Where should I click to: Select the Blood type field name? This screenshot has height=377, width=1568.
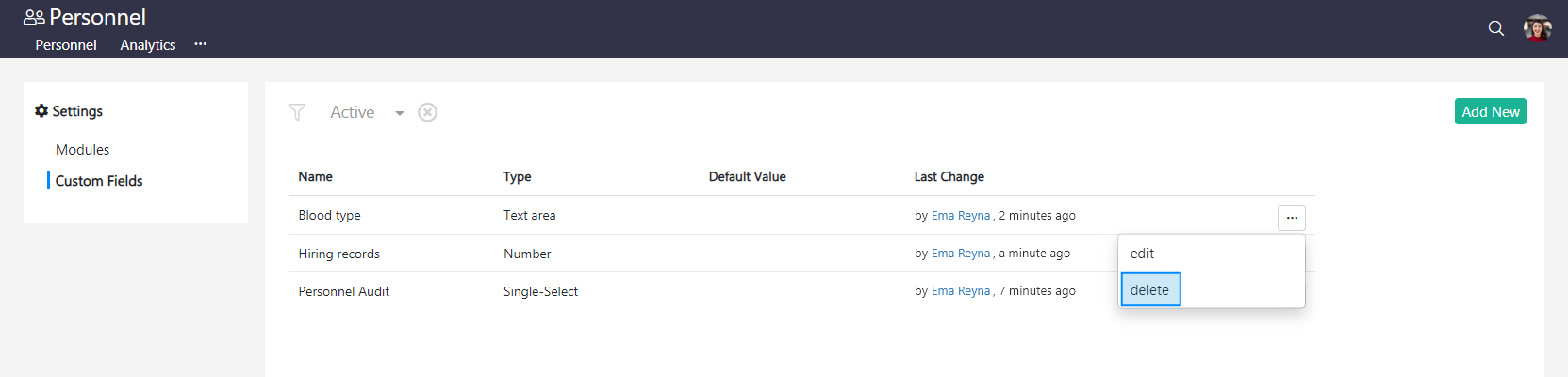(x=329, y=215)
